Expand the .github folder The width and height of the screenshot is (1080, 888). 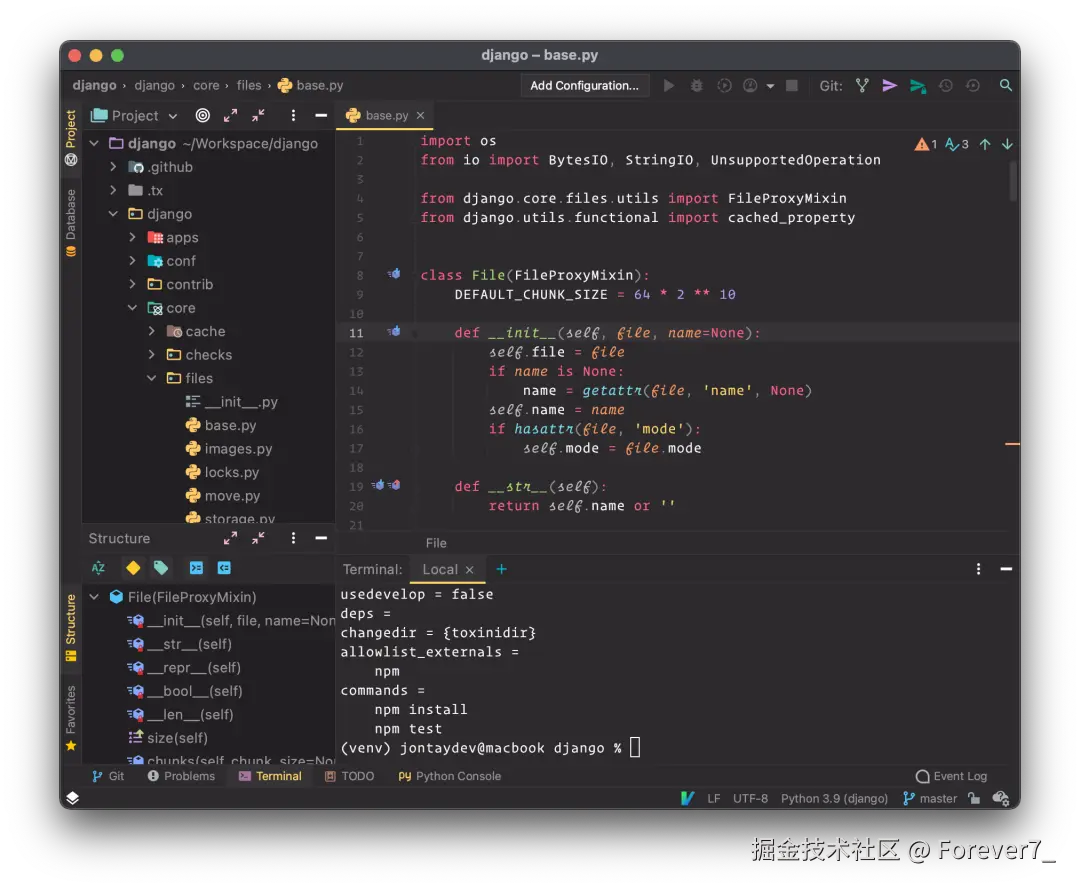pyautogui.click(x=114, y=167)
